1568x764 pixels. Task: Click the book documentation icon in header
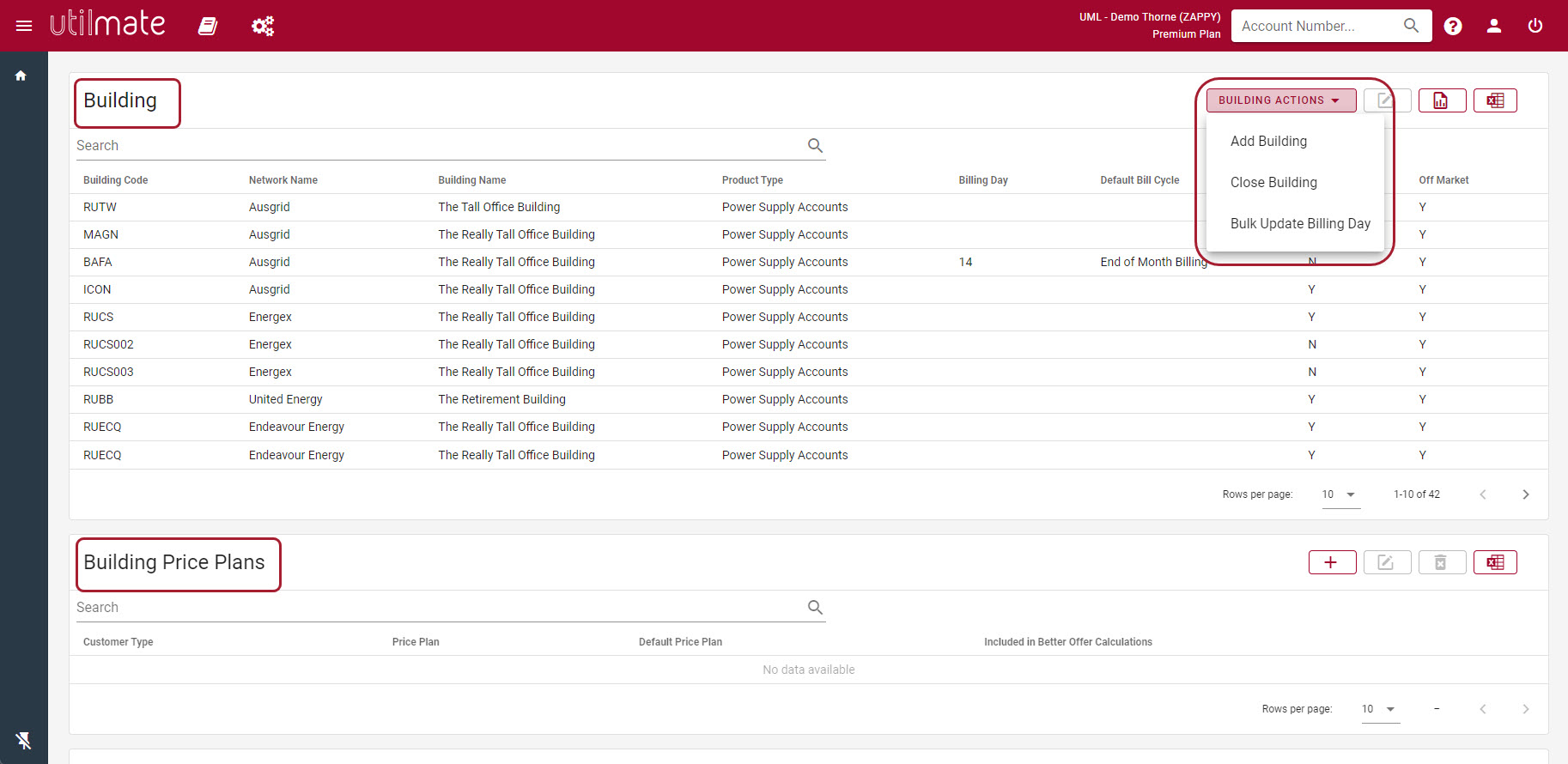(x=208, y=27)
